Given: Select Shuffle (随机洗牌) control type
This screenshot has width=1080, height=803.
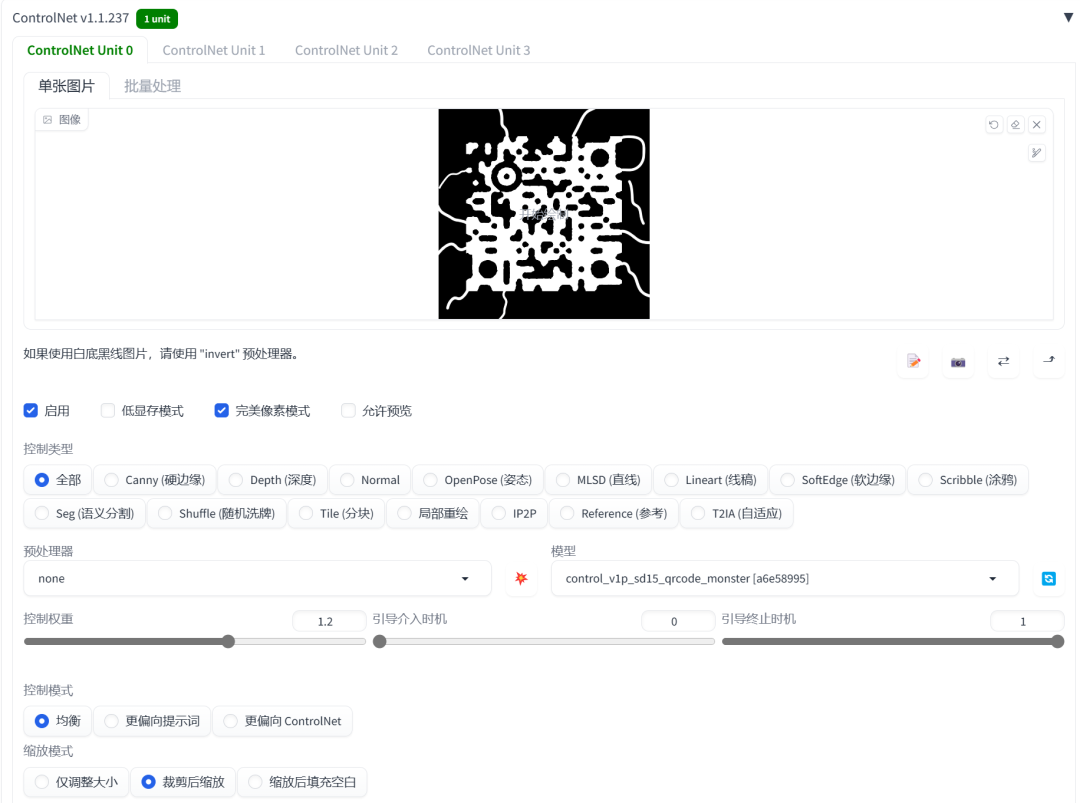Looking at the screenshot, I should pos(217,514).
